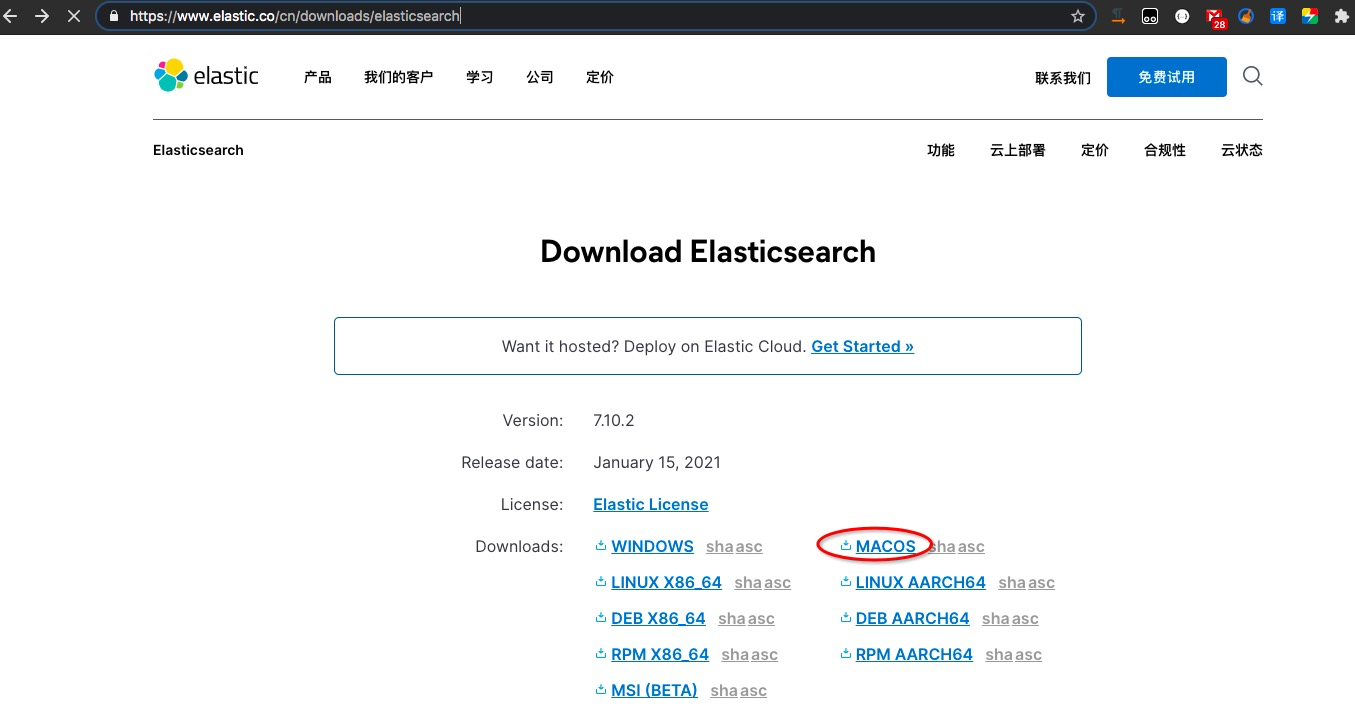Open the sha link for WINDOWS
The image size is (1355, 709).
coord(720,547)
